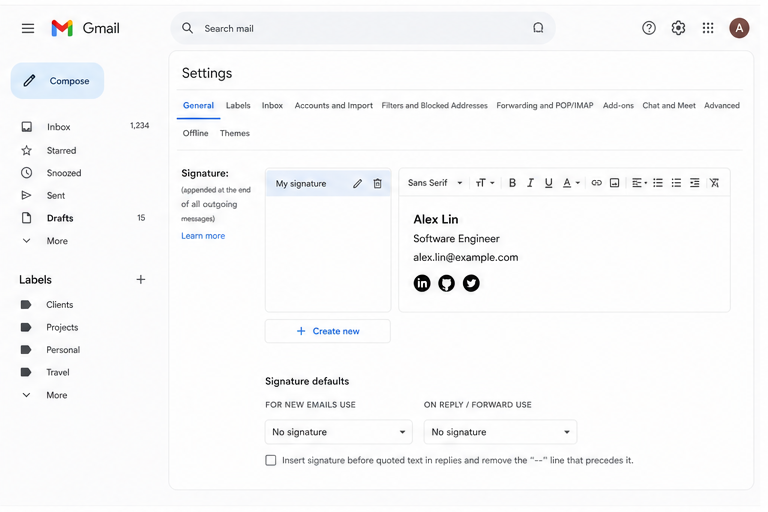Insert a numbered list in signature

658,183
